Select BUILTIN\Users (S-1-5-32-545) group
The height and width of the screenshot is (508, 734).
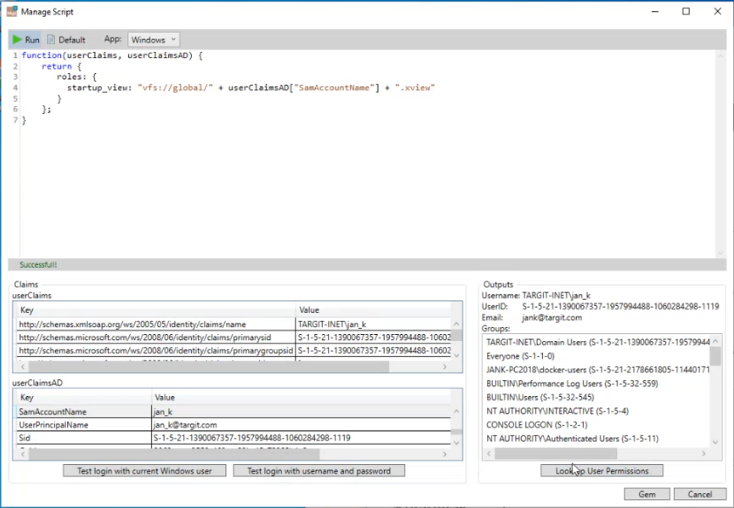pyautogui.click(x=540, y=397)
